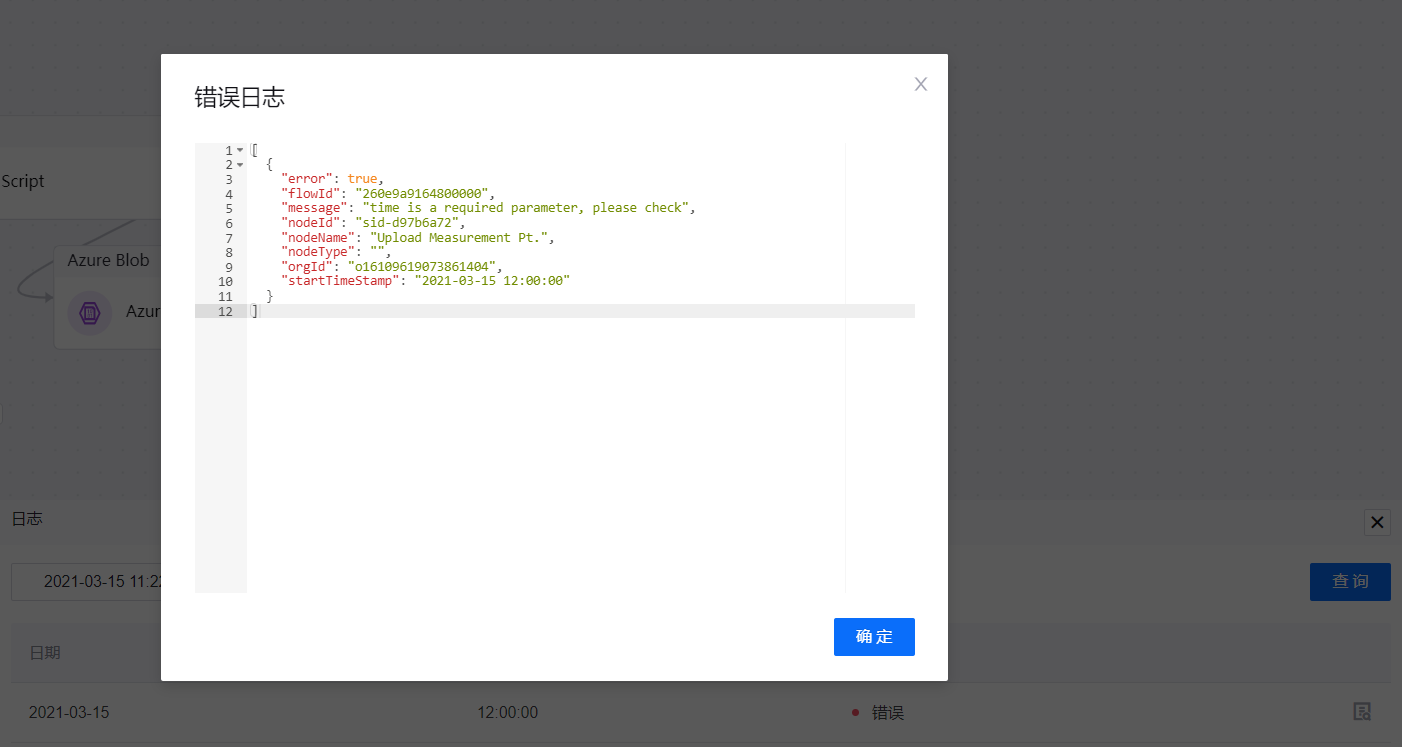Close the 日志 panel with its X button
Screen dimensions: 1402x747
[x=1377, y=522]
